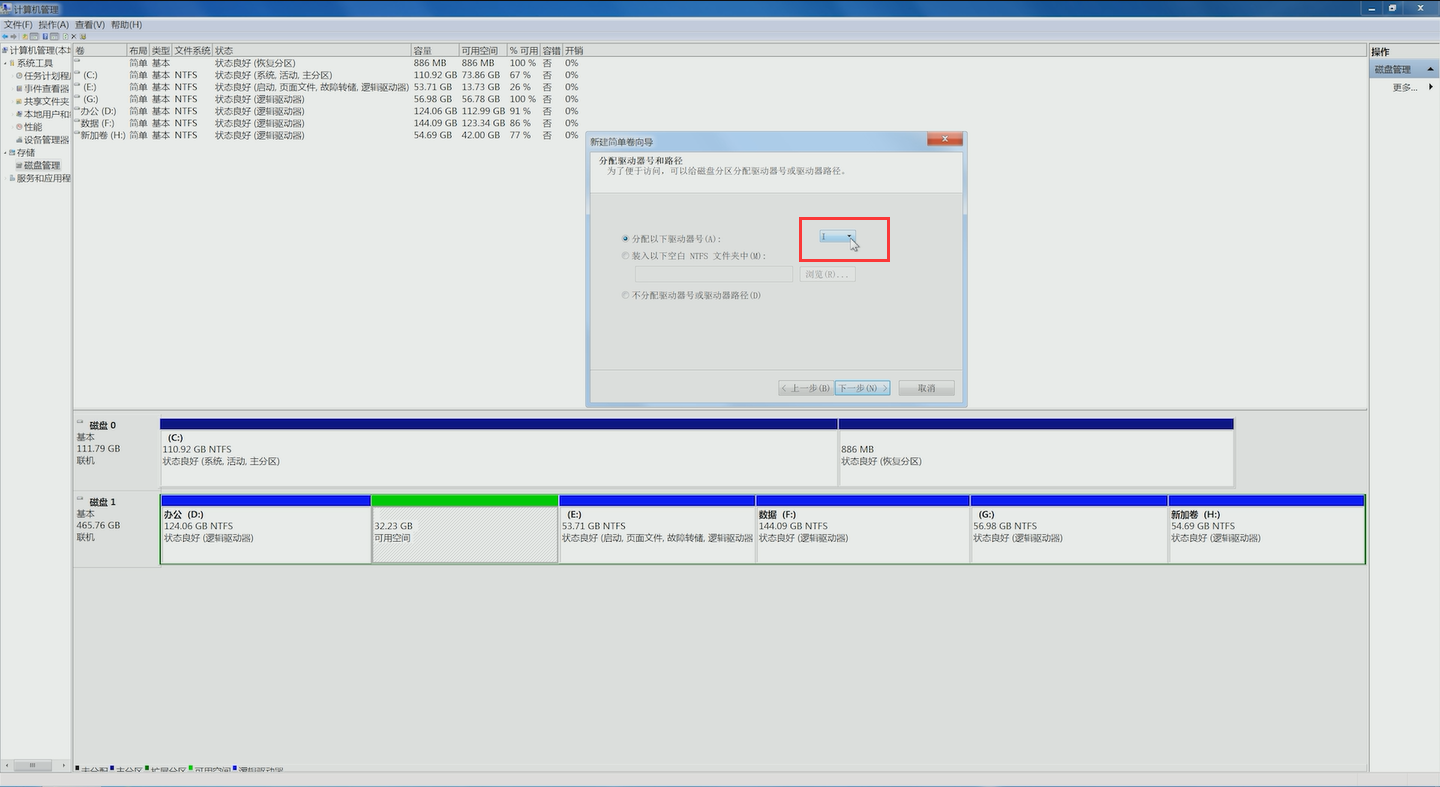This screenshot has height=787, width=1440.
Task: Click 下一步(N) in the wizard
Action: 862,388
